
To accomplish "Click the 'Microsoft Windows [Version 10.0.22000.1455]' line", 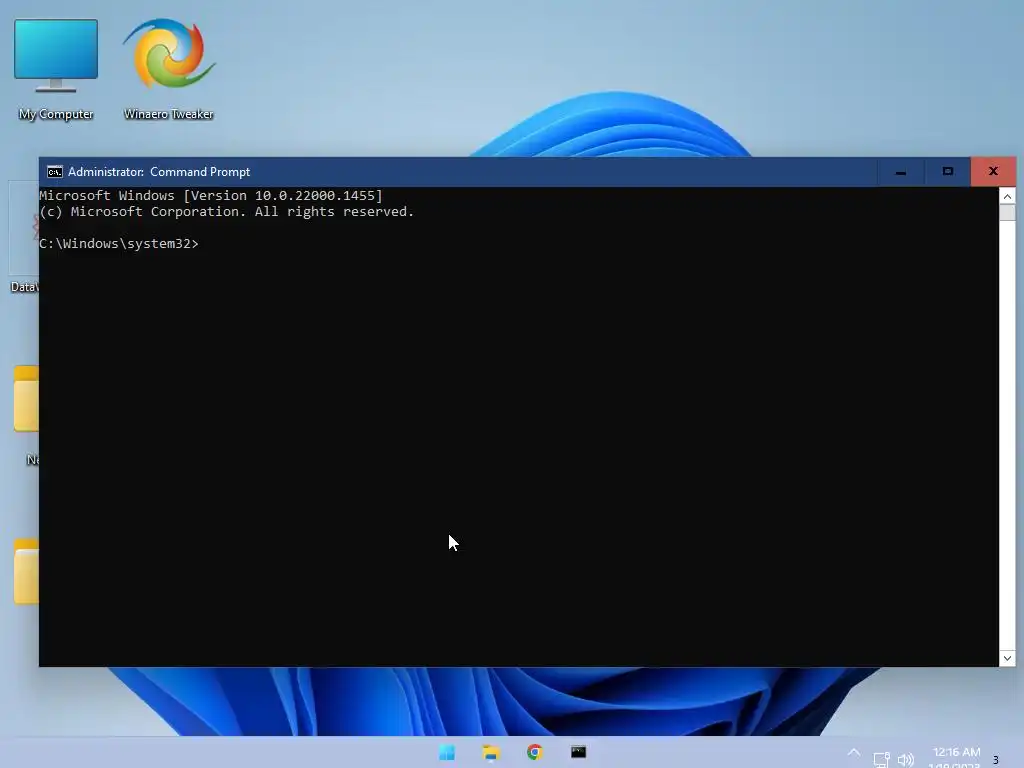I will [211, 195].
